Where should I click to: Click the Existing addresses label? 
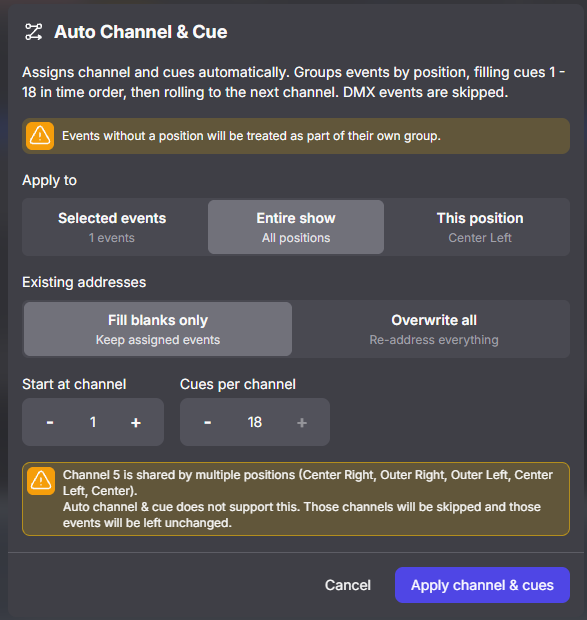pos(84,282)
